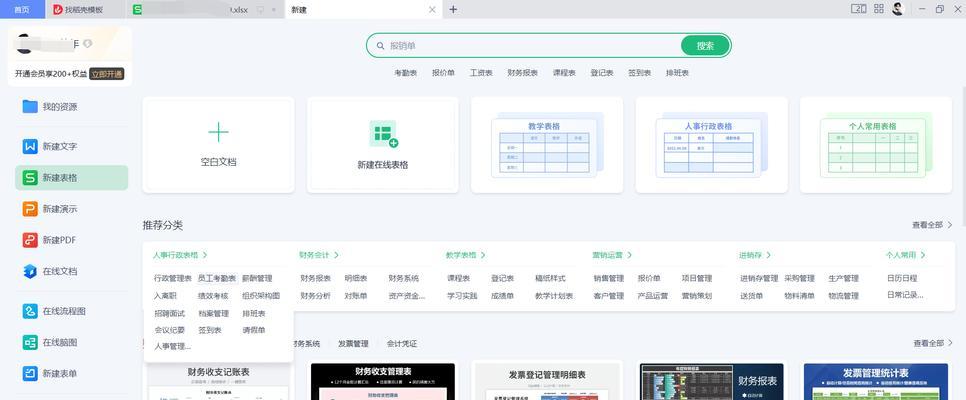Open the 个人常用表格 template card
This screenshot has width=966, height=400.
pos(875,145)
